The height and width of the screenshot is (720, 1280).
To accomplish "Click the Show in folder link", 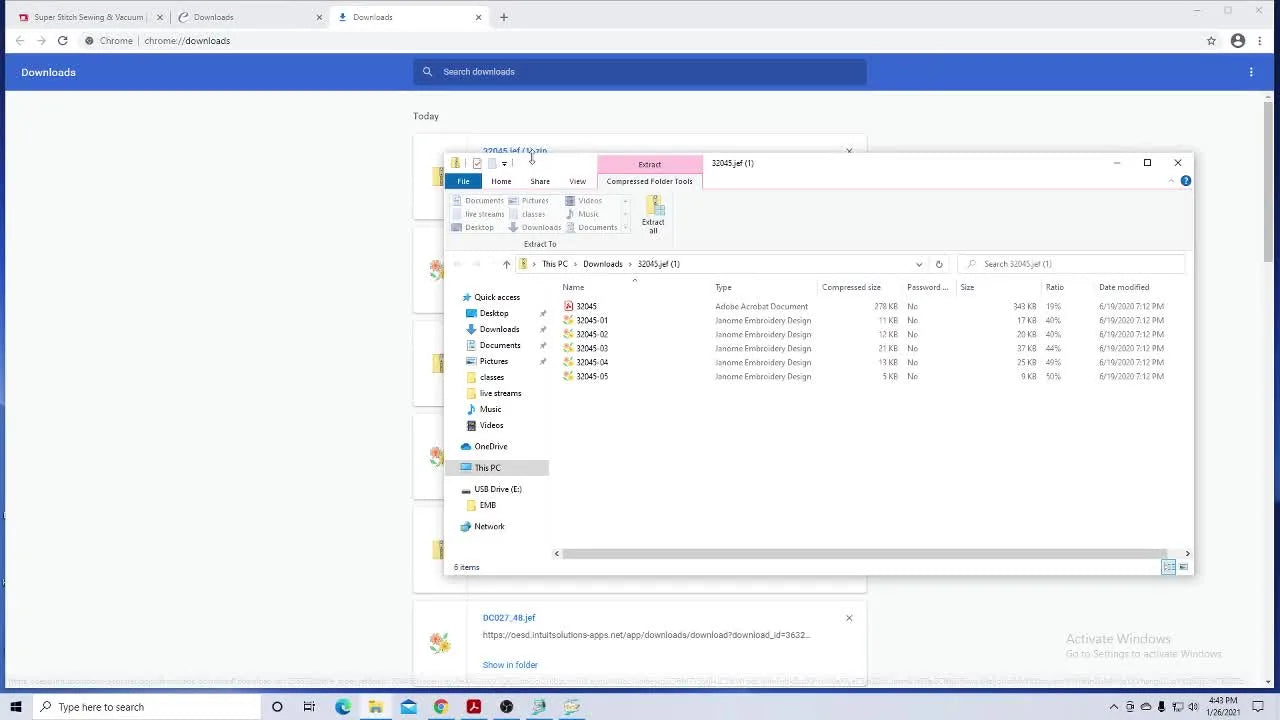I will pos(510,664).
